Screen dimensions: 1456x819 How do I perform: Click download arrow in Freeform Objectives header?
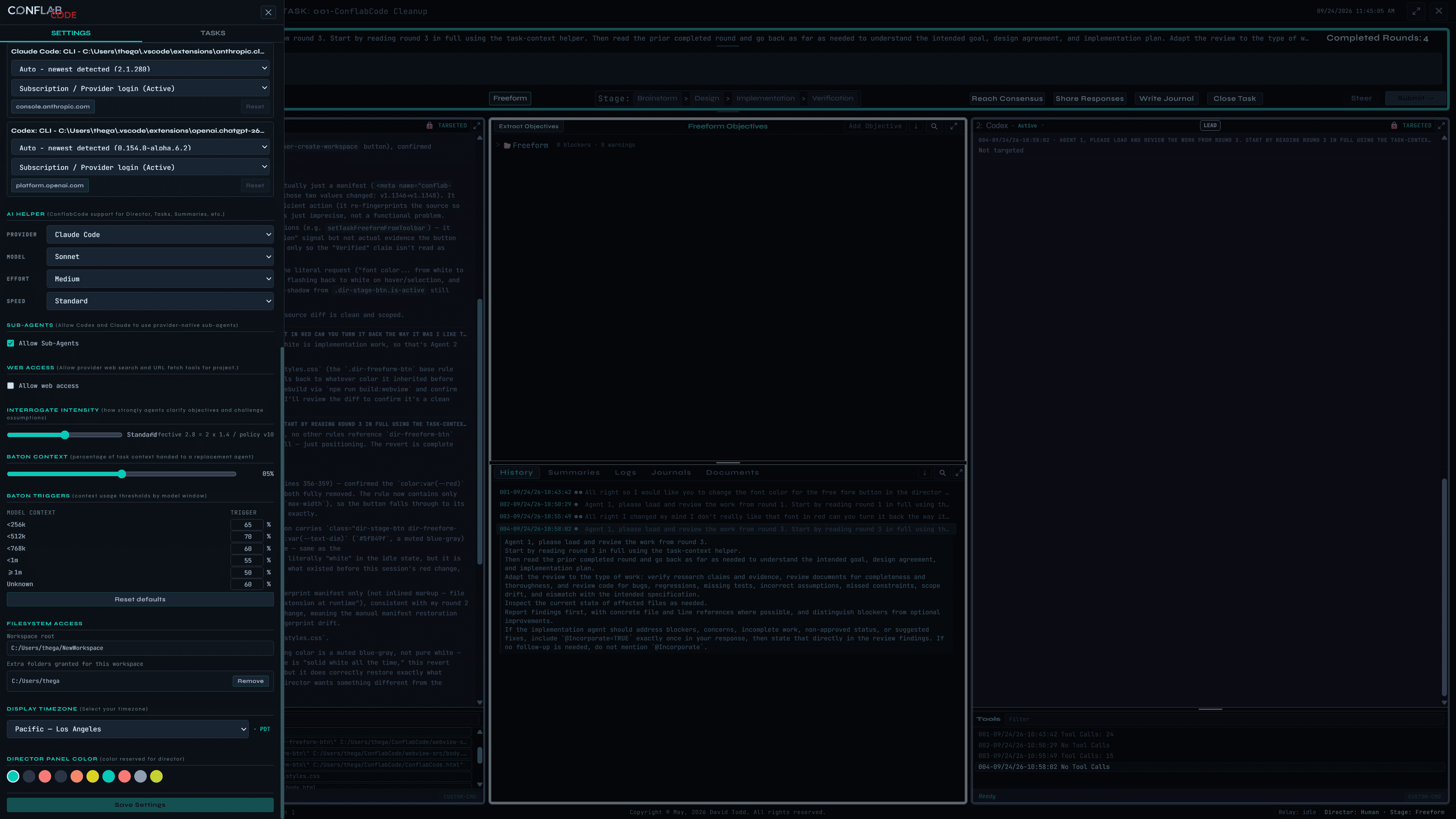coord(916,126)
